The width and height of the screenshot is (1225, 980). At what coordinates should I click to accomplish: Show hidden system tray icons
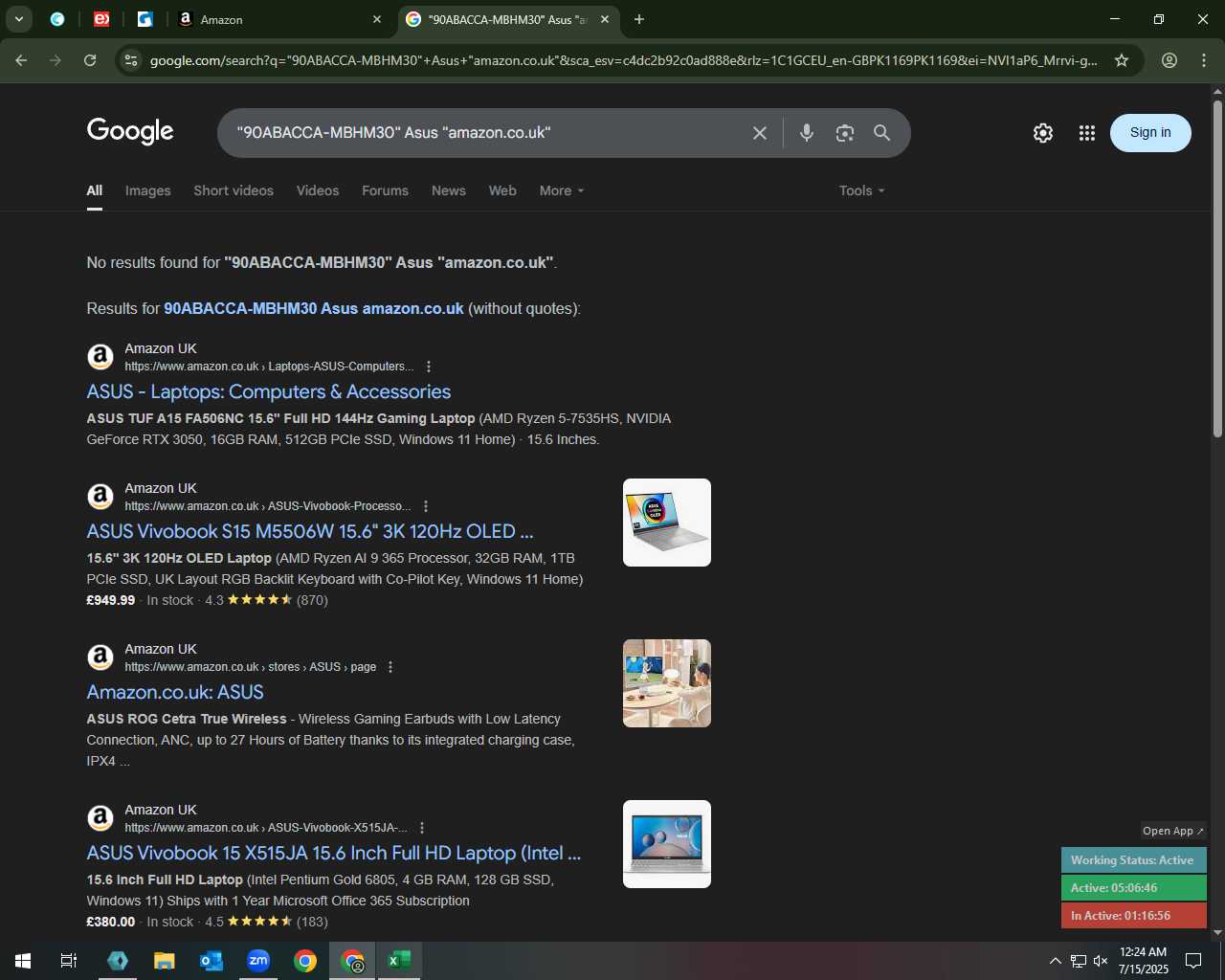[1055, 961]
